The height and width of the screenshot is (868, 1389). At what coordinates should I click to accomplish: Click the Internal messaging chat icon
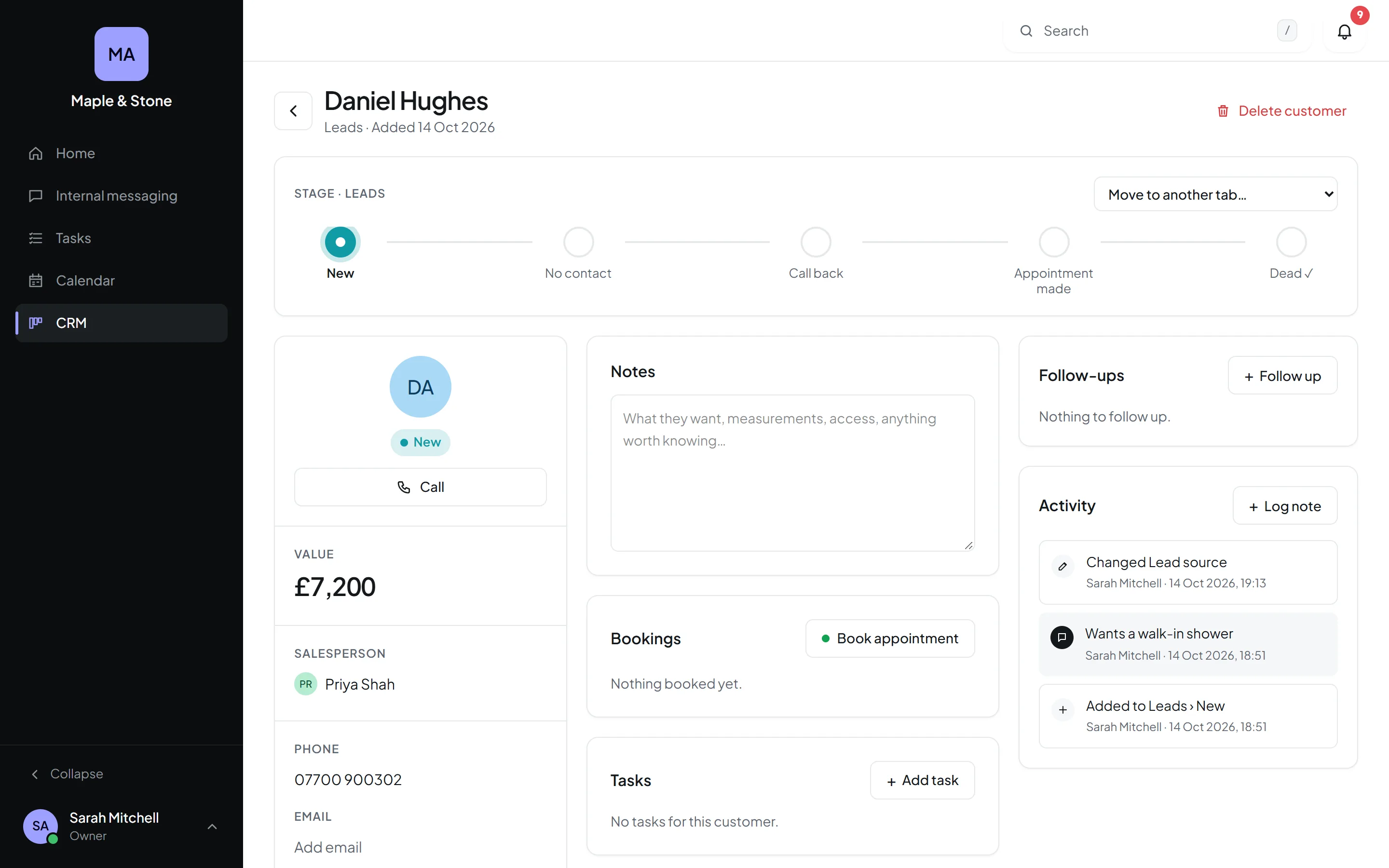coord(36,196)
